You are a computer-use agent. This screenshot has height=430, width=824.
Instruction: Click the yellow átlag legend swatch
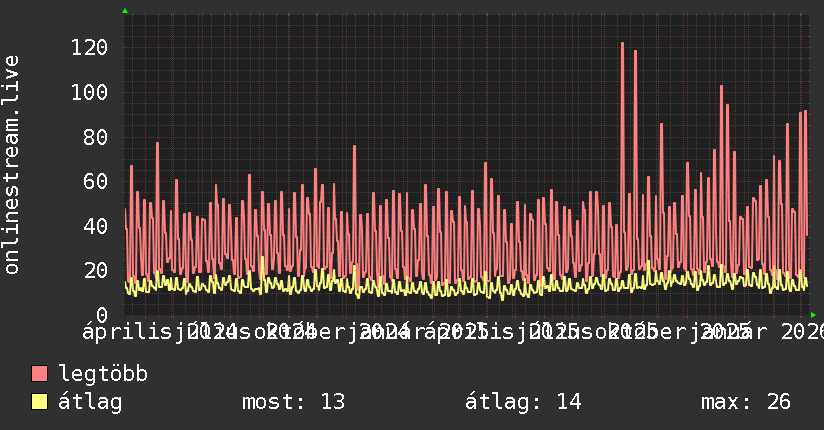tap(39, 402)
